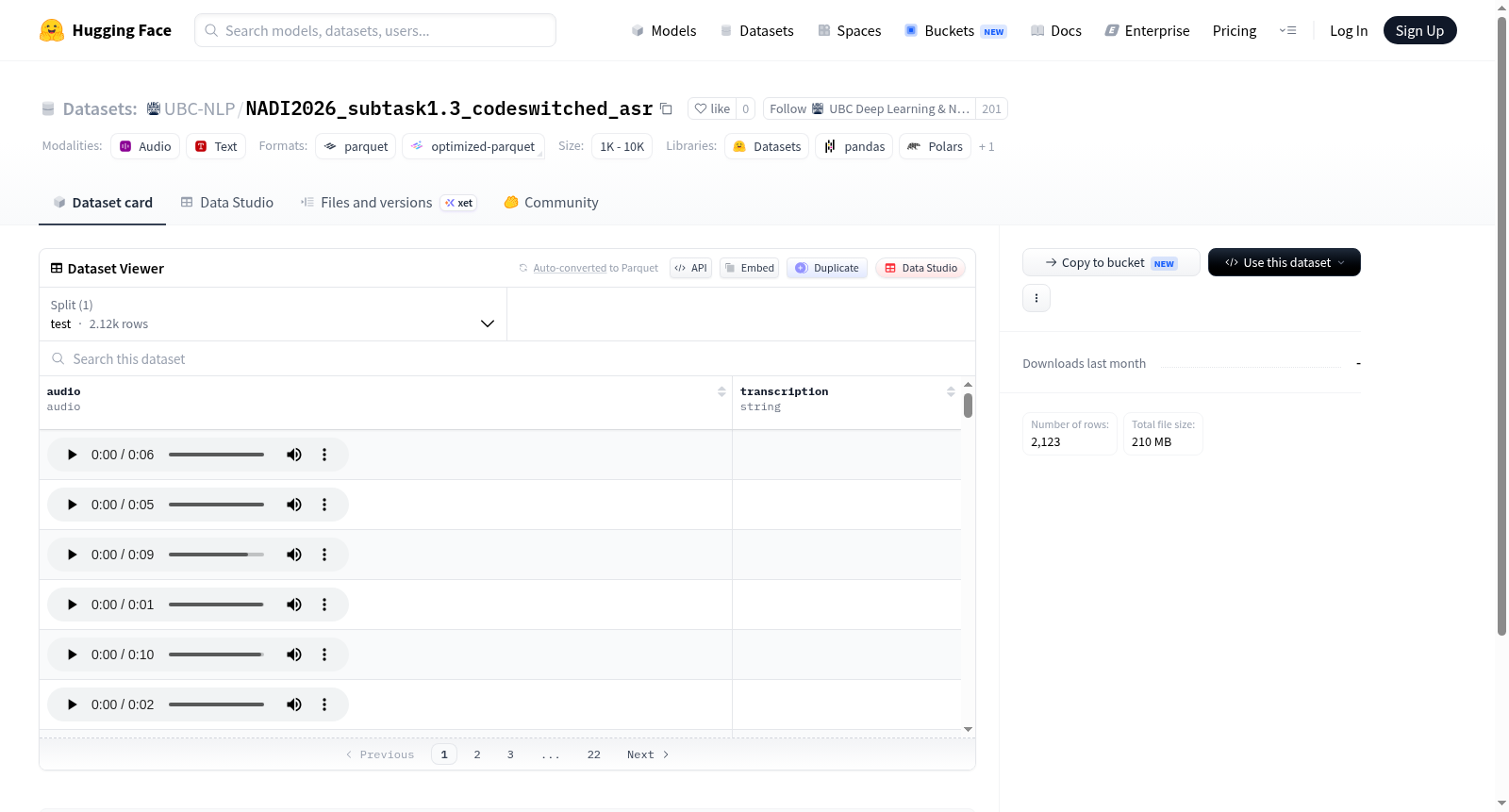Screen dimensions: 1509x812
Task: Seek in the 0:06 audio progress bar
Action: 216,455
